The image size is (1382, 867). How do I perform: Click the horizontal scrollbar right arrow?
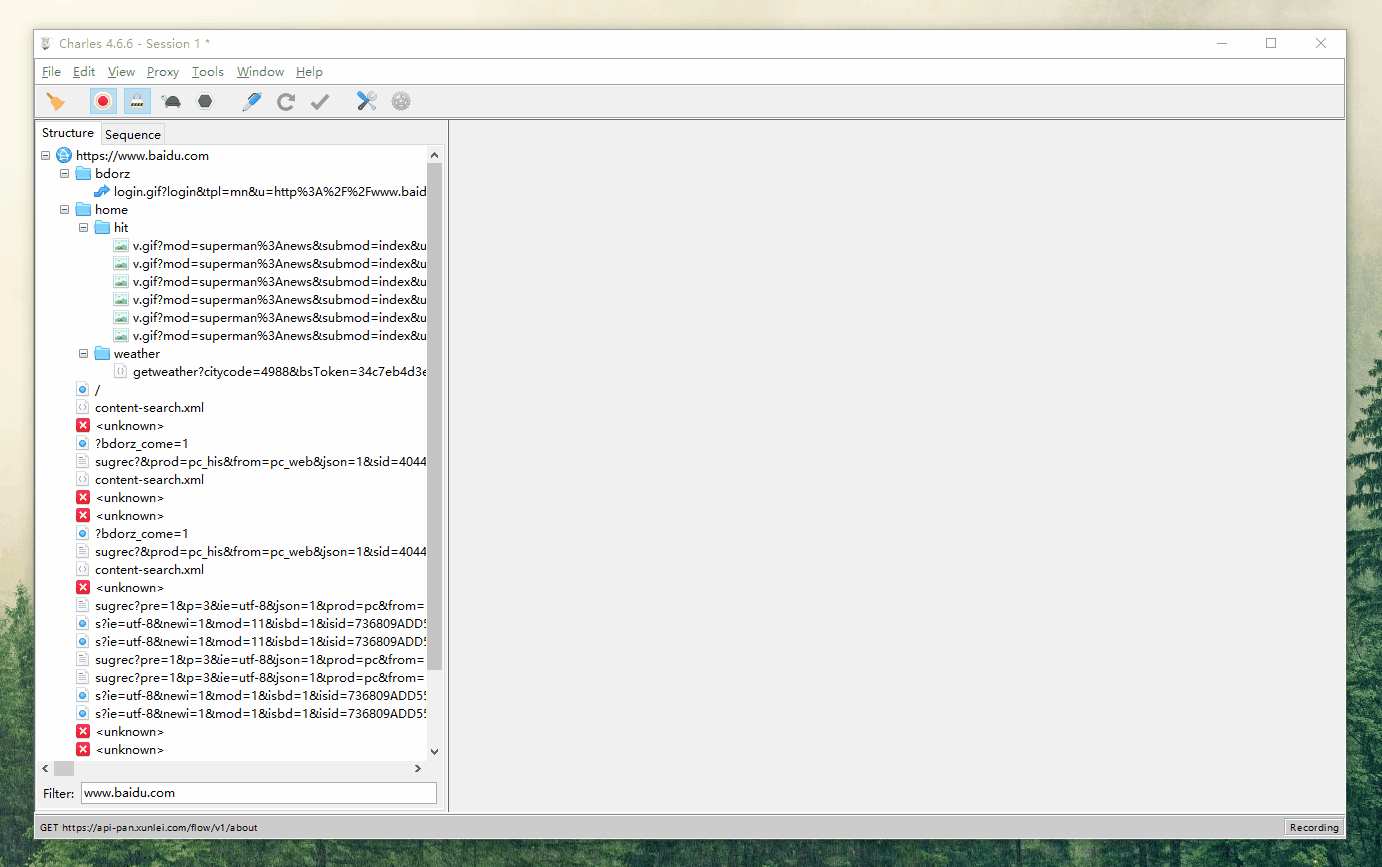[418, 768]
